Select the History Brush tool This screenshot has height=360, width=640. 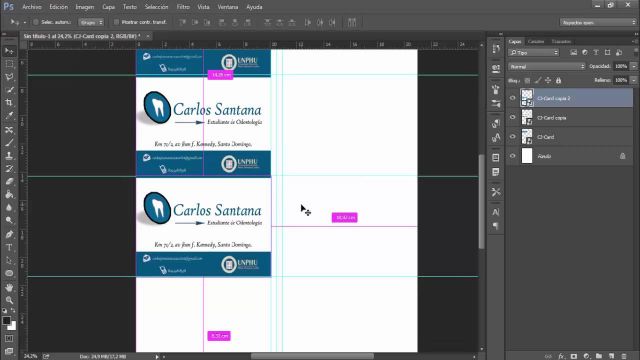(9, 169)
